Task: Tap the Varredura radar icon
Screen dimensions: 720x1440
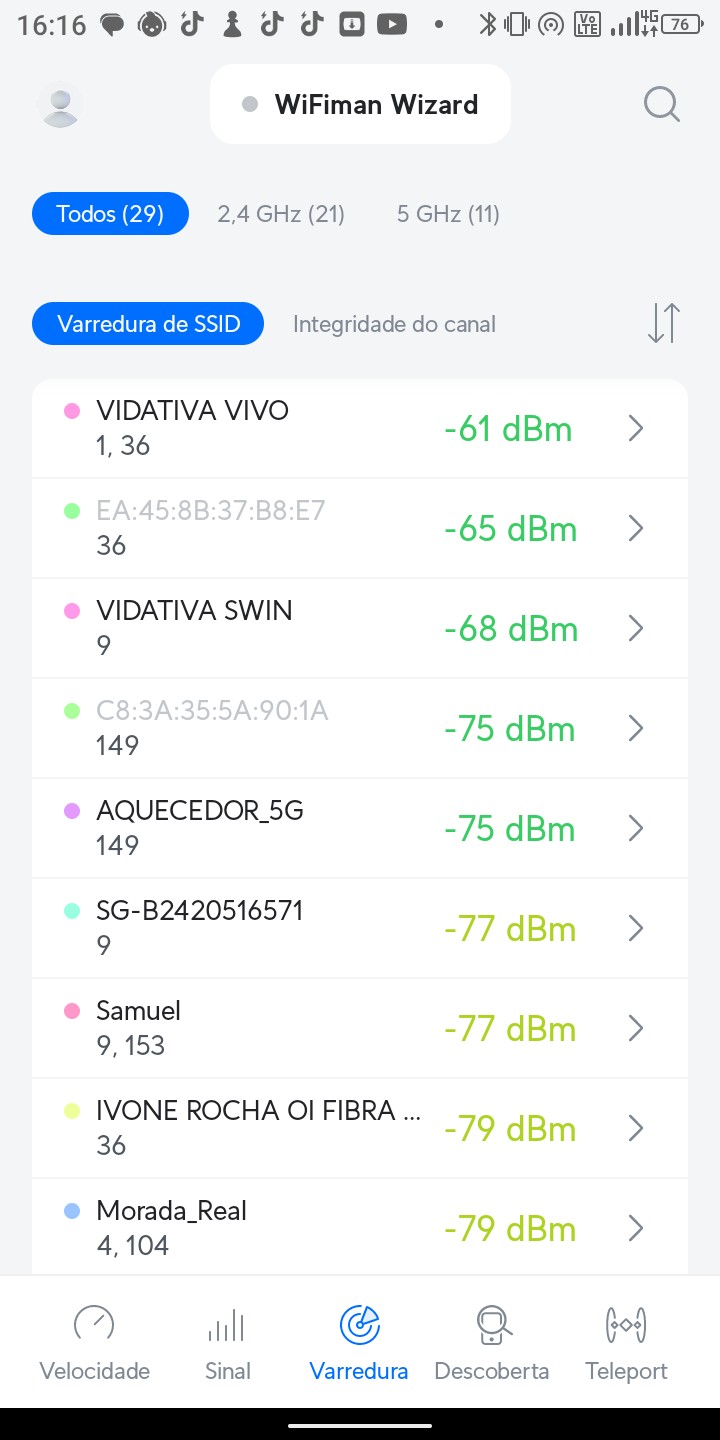Action: (x=359, y=1325)
